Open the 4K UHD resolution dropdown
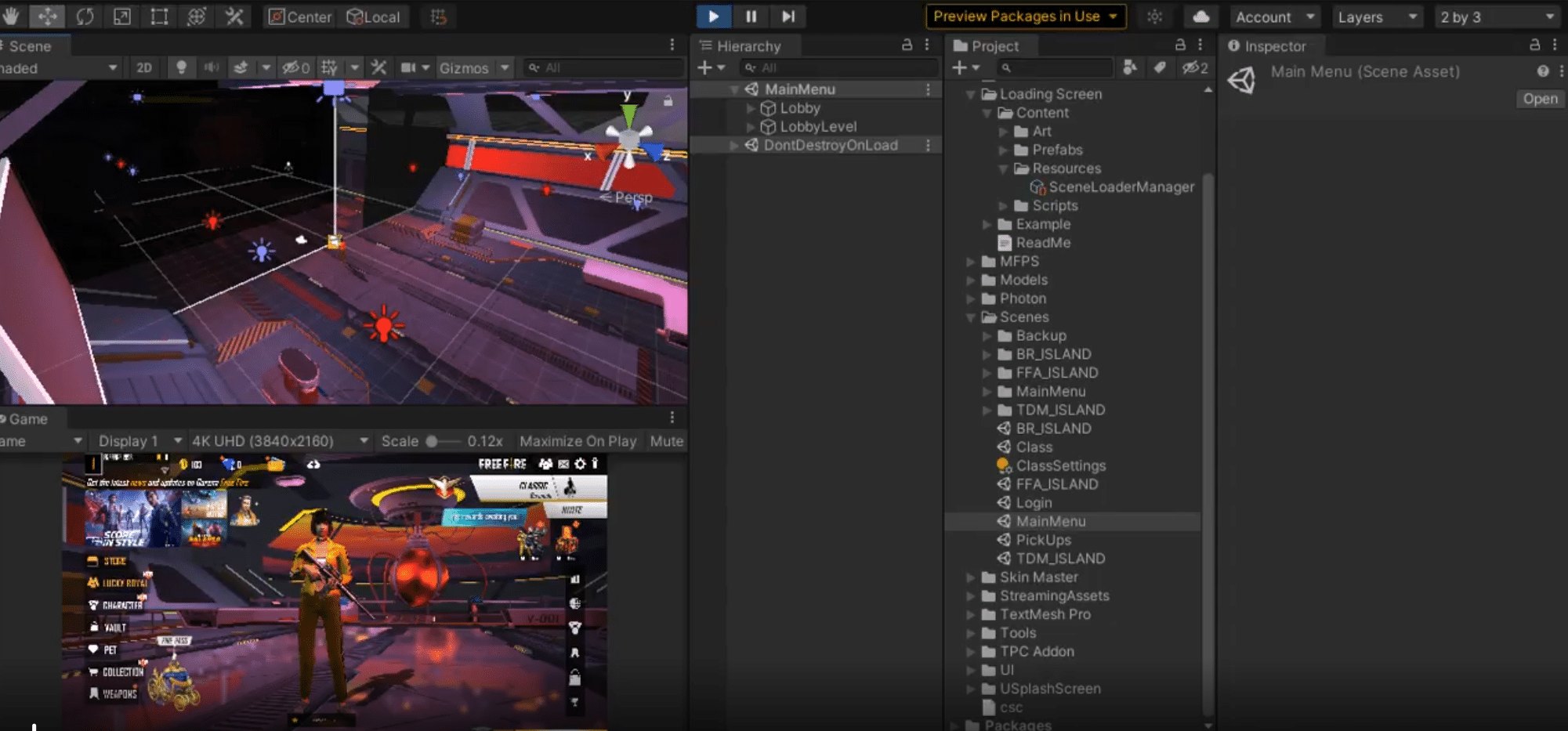1568x731 pixels. tap(280, 441)
